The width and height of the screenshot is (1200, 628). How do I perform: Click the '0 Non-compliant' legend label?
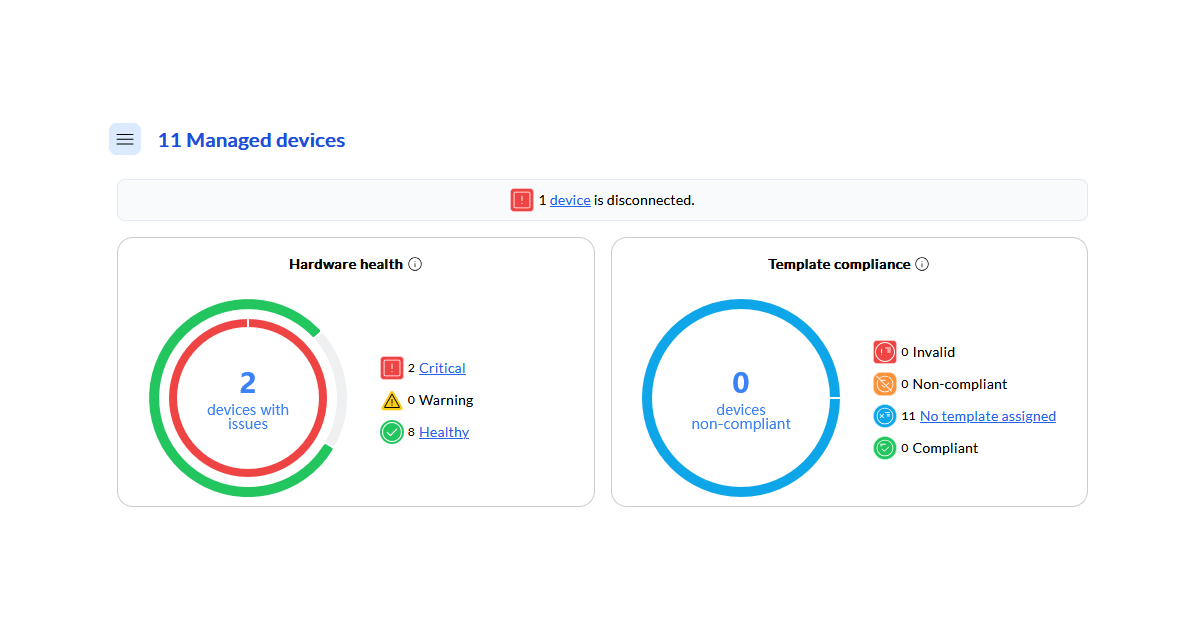coord(954,384)
